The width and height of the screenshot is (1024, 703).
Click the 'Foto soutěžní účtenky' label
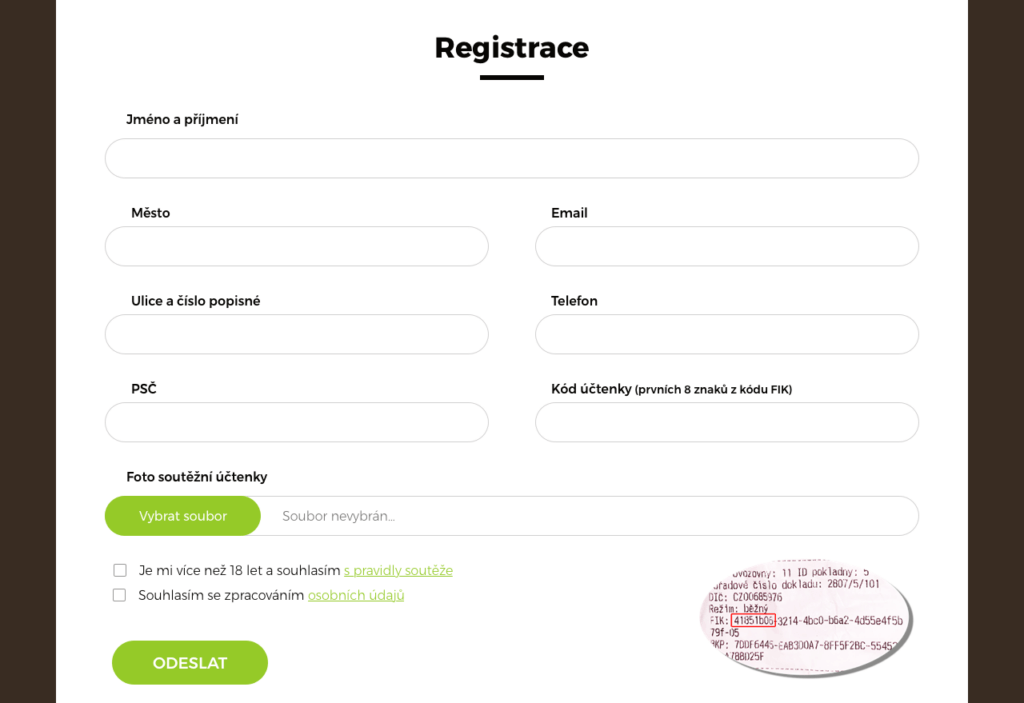[197, 477]
